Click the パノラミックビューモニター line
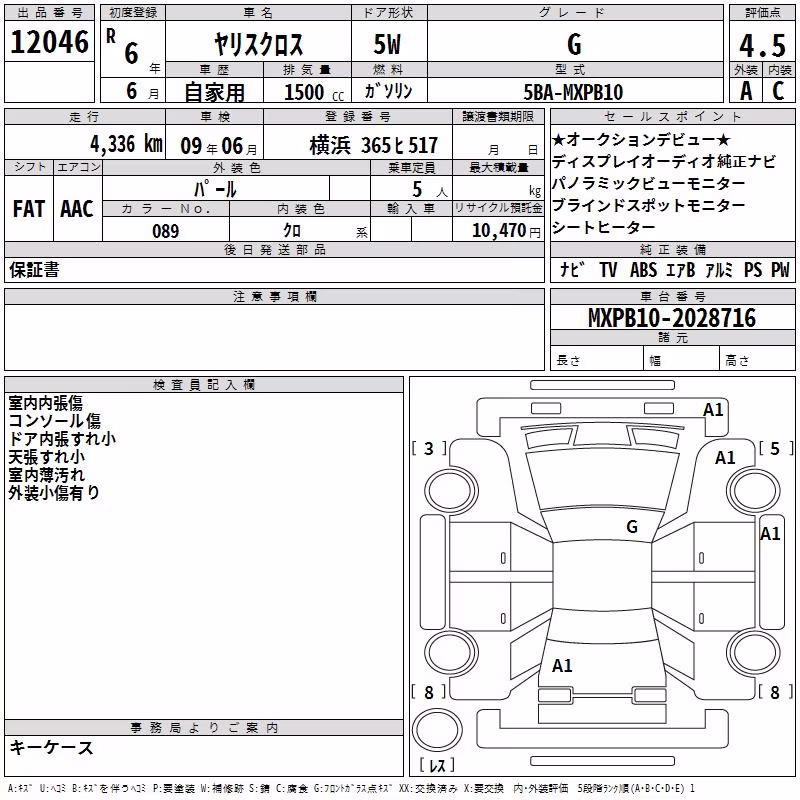 648,183
